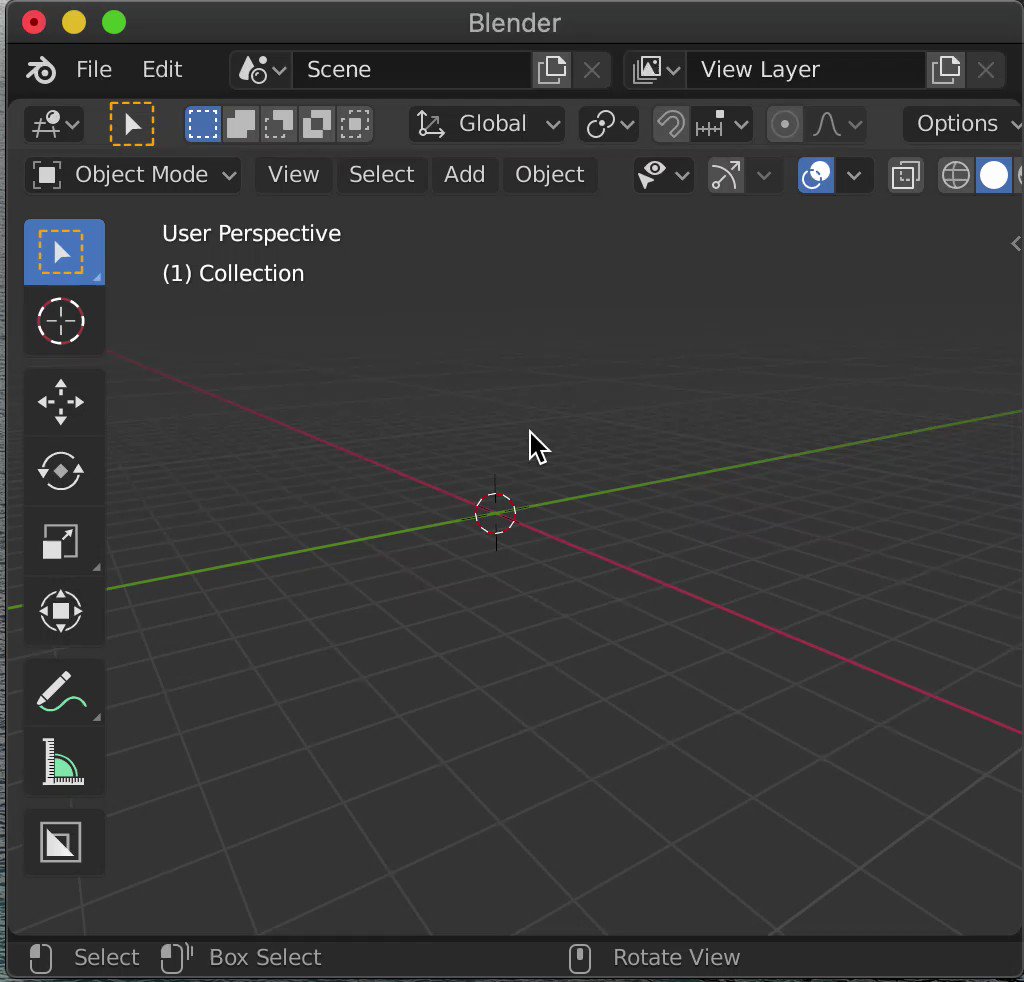Open the transform pivot point dropdown
The height and width of the screenshot is (982, 1024).
click(x=609, y=124)
